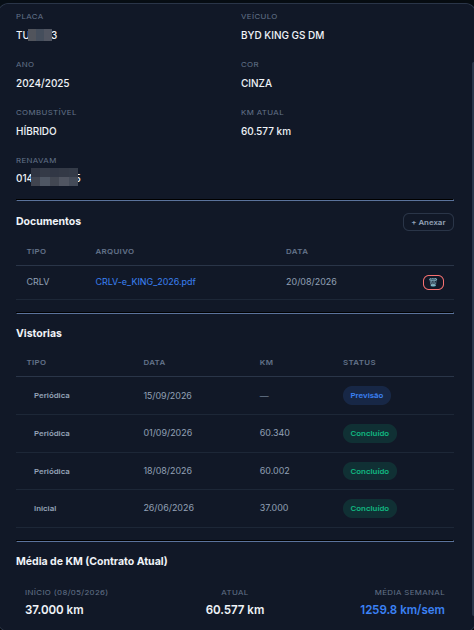Click the Documentos section heading
This screenshot has width=474, height=630.
[x=49, y=221]
